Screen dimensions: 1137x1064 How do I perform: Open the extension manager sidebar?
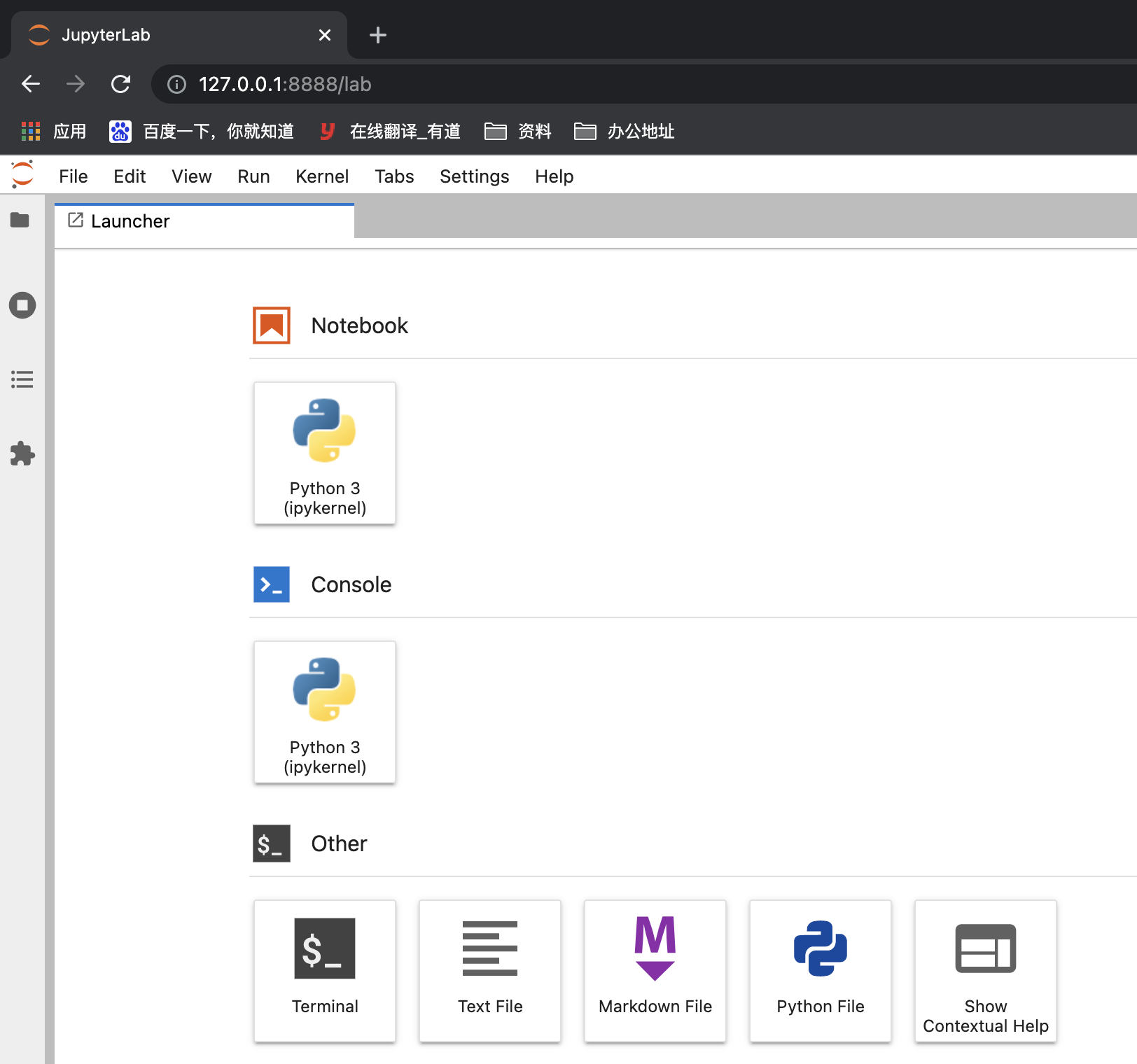pyautogui.click(x=22, y=454)
